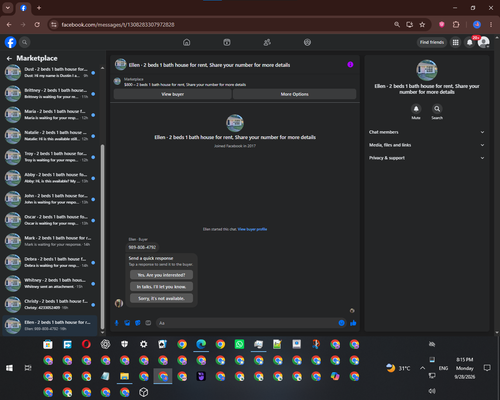Viewport: 500px width, 400px height.
Task: Show hidden system tray icons chevron
Action: (x=422, y=368)
